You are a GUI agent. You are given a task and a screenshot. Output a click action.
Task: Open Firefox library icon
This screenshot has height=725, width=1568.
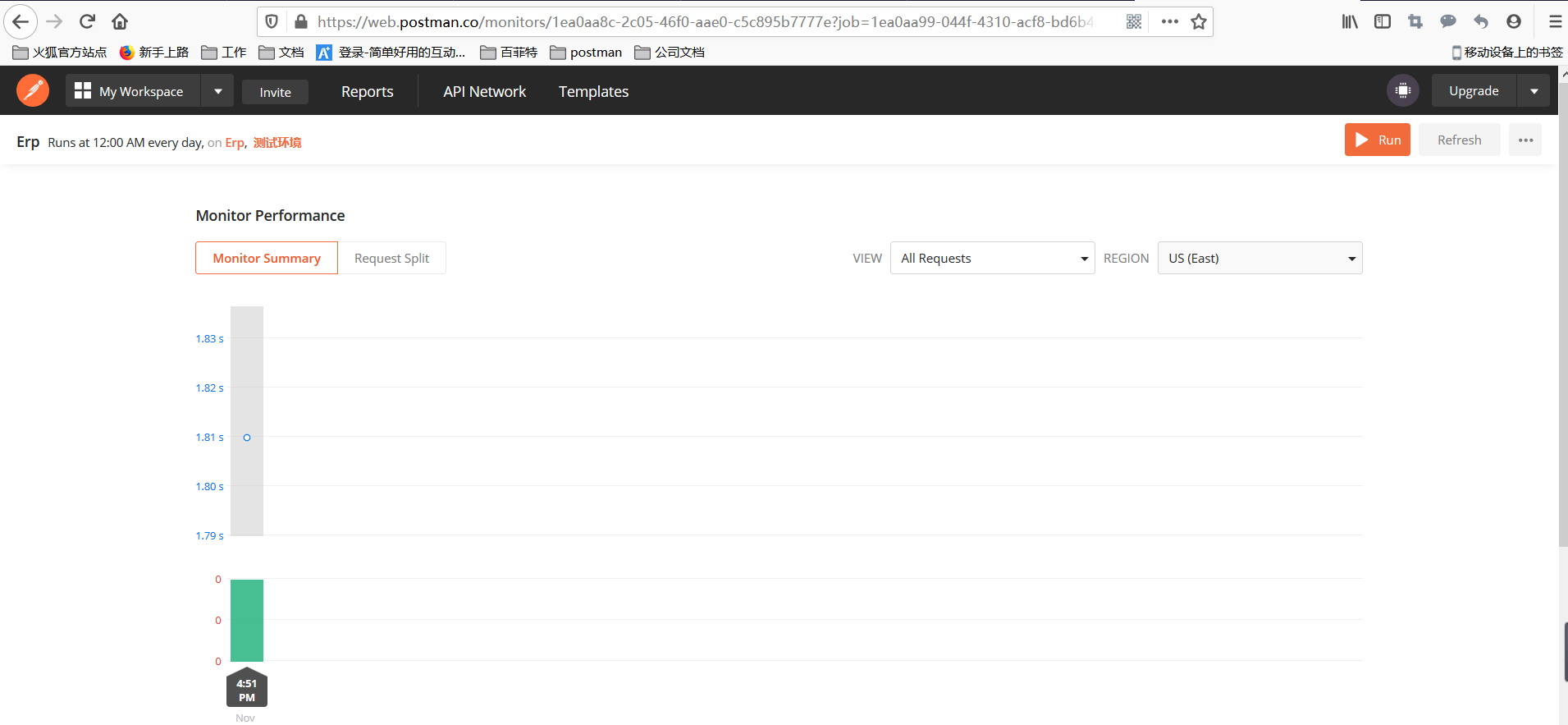pos(1350,22)
